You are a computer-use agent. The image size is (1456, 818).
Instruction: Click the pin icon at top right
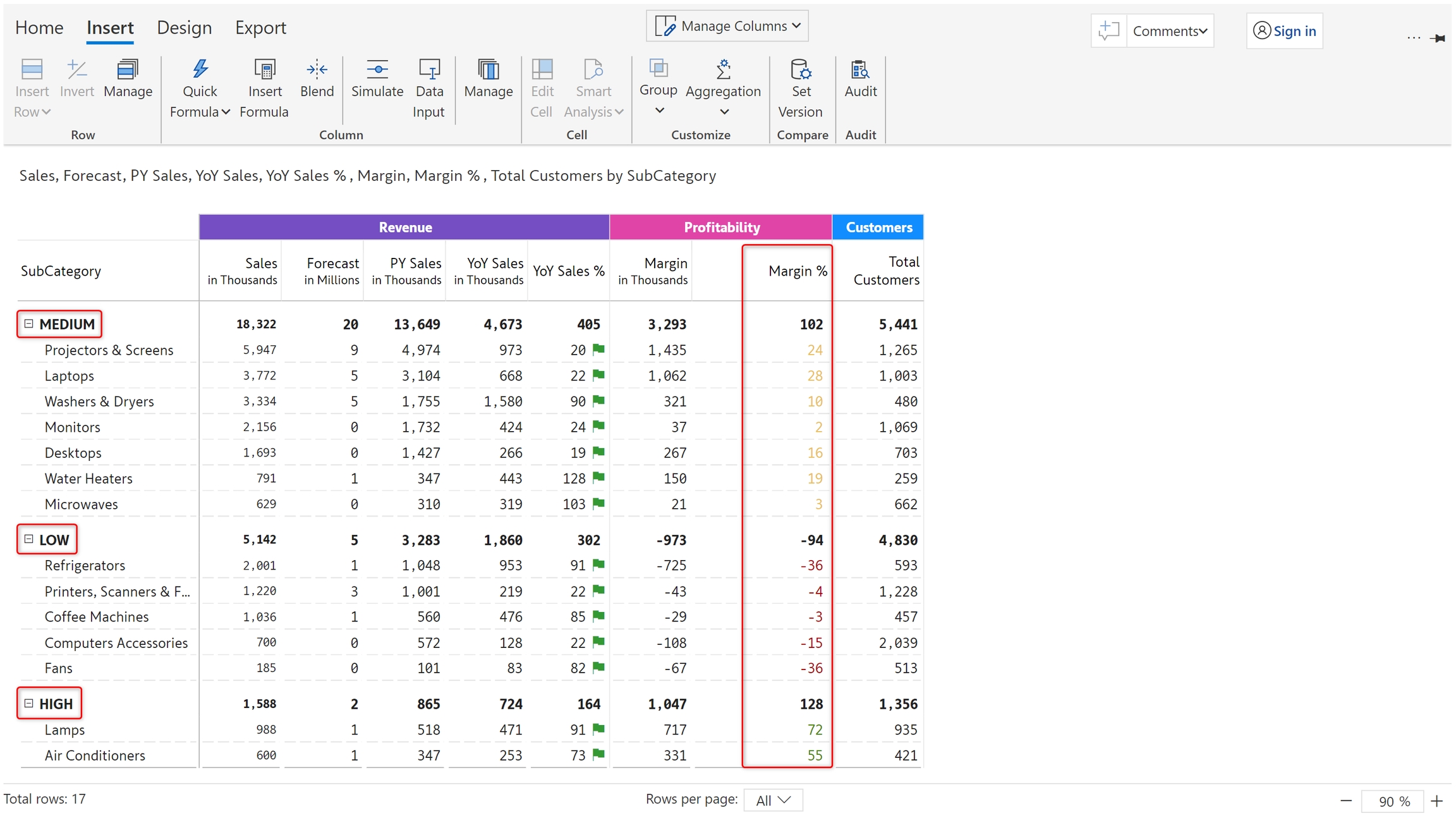[x=1439, y=39]
